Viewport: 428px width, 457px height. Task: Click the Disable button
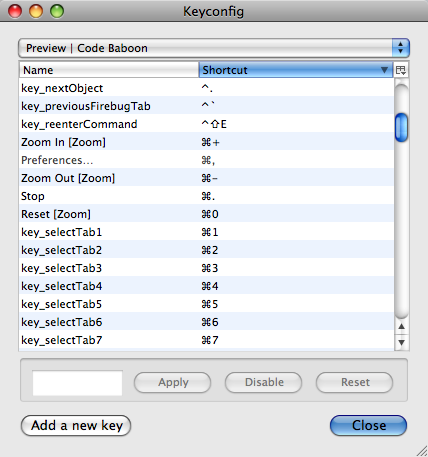tap(264, 382)
